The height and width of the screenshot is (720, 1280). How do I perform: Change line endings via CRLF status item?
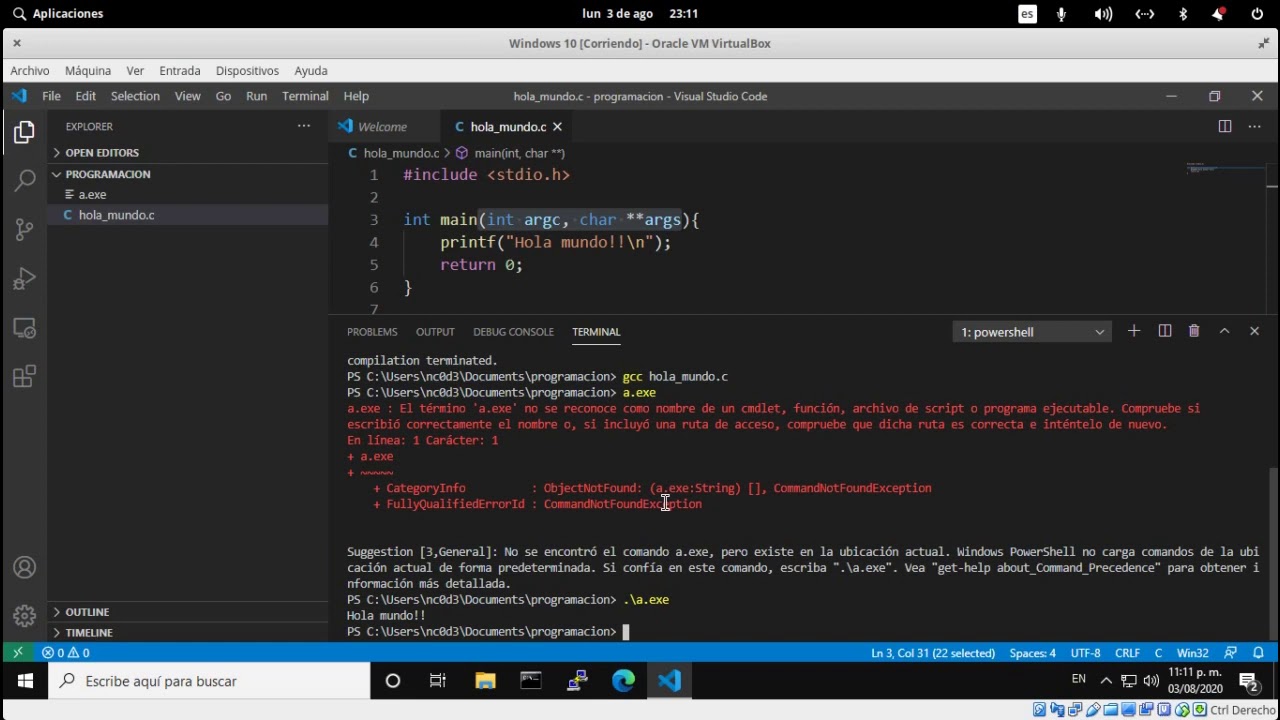pyautogui.click(x=1127, y=653)
